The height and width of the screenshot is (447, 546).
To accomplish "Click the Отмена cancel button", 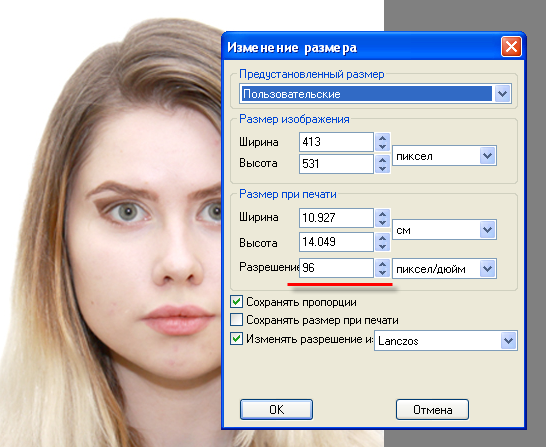I will 432,409.
